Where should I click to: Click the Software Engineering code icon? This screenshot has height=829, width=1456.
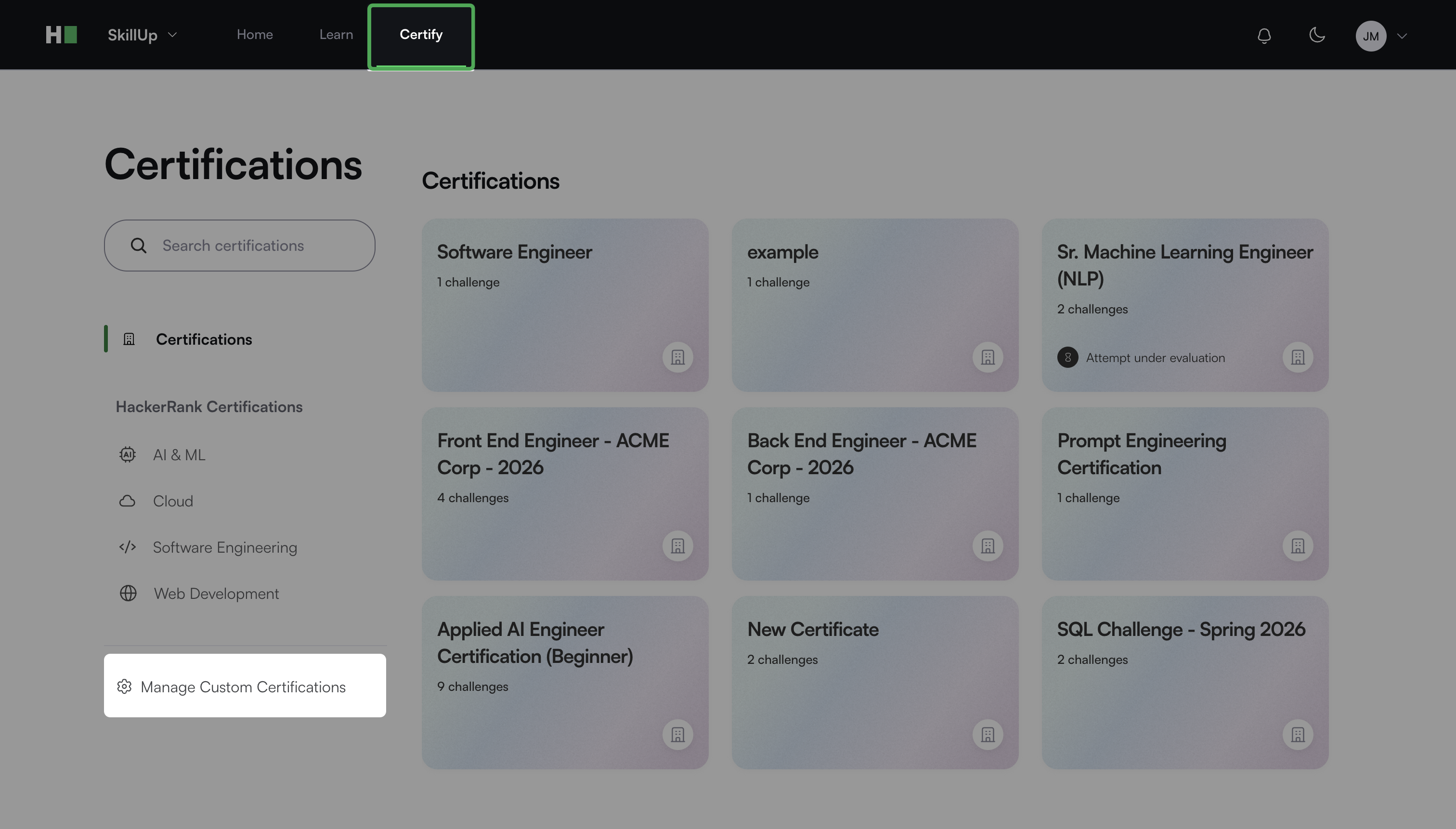pos(128,547)
